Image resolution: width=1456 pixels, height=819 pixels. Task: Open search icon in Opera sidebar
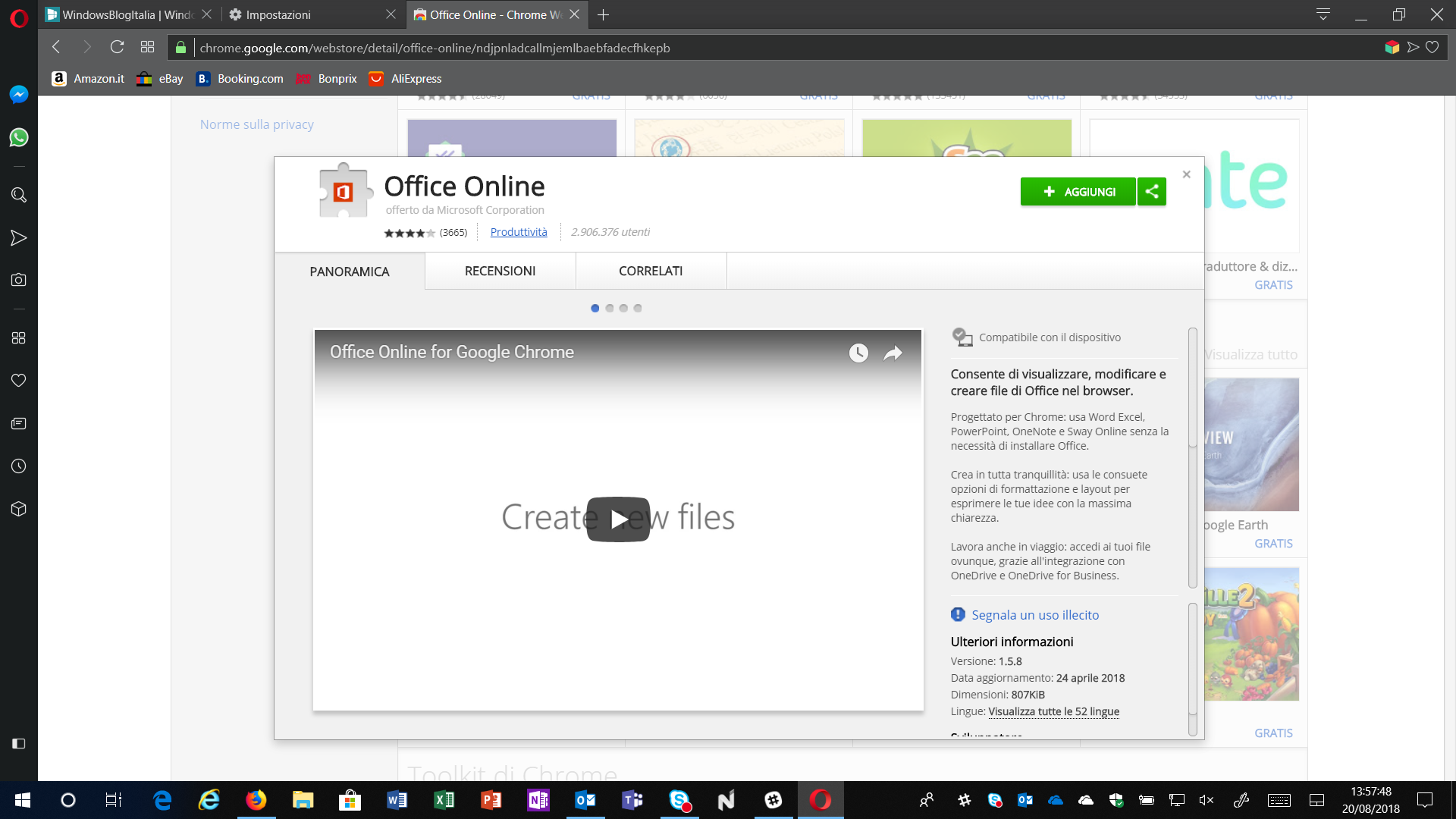(19, 195)
